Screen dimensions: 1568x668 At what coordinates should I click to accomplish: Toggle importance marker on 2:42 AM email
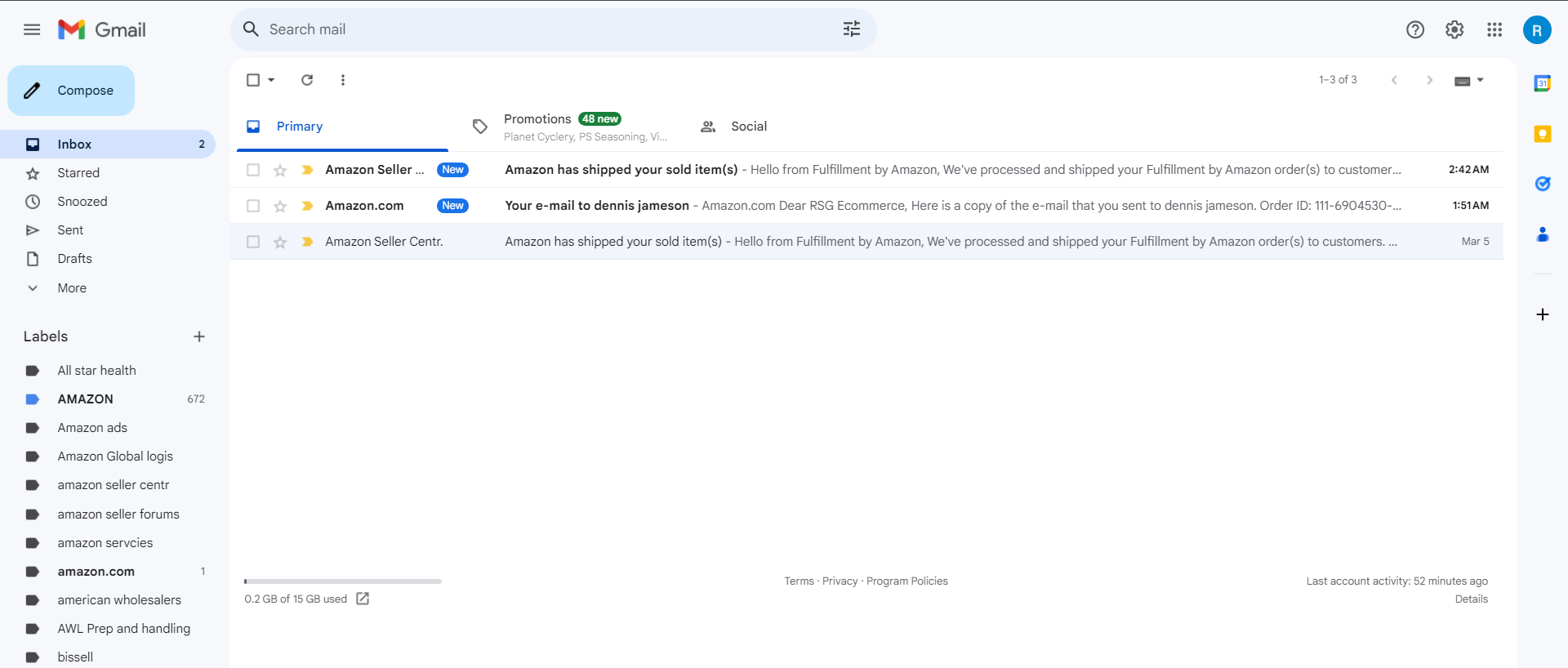[x=307, y=170]
